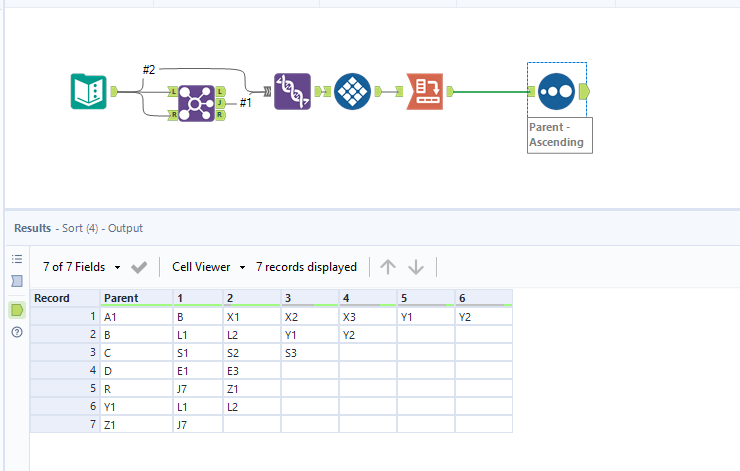
Task: Select the Union tool with DNA icon
Action: click(x=294, y=91)
